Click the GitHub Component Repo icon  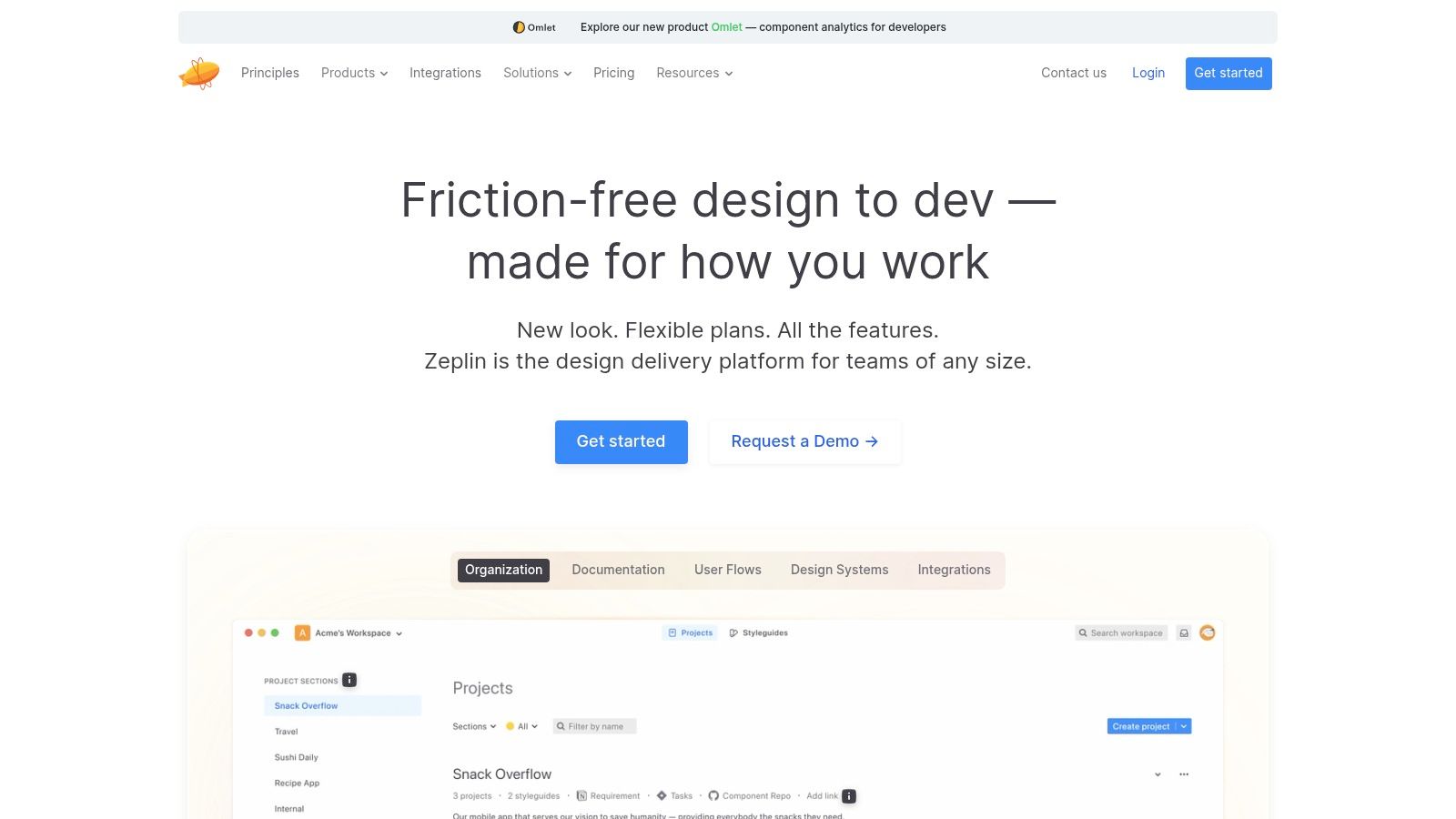(713, 795)
